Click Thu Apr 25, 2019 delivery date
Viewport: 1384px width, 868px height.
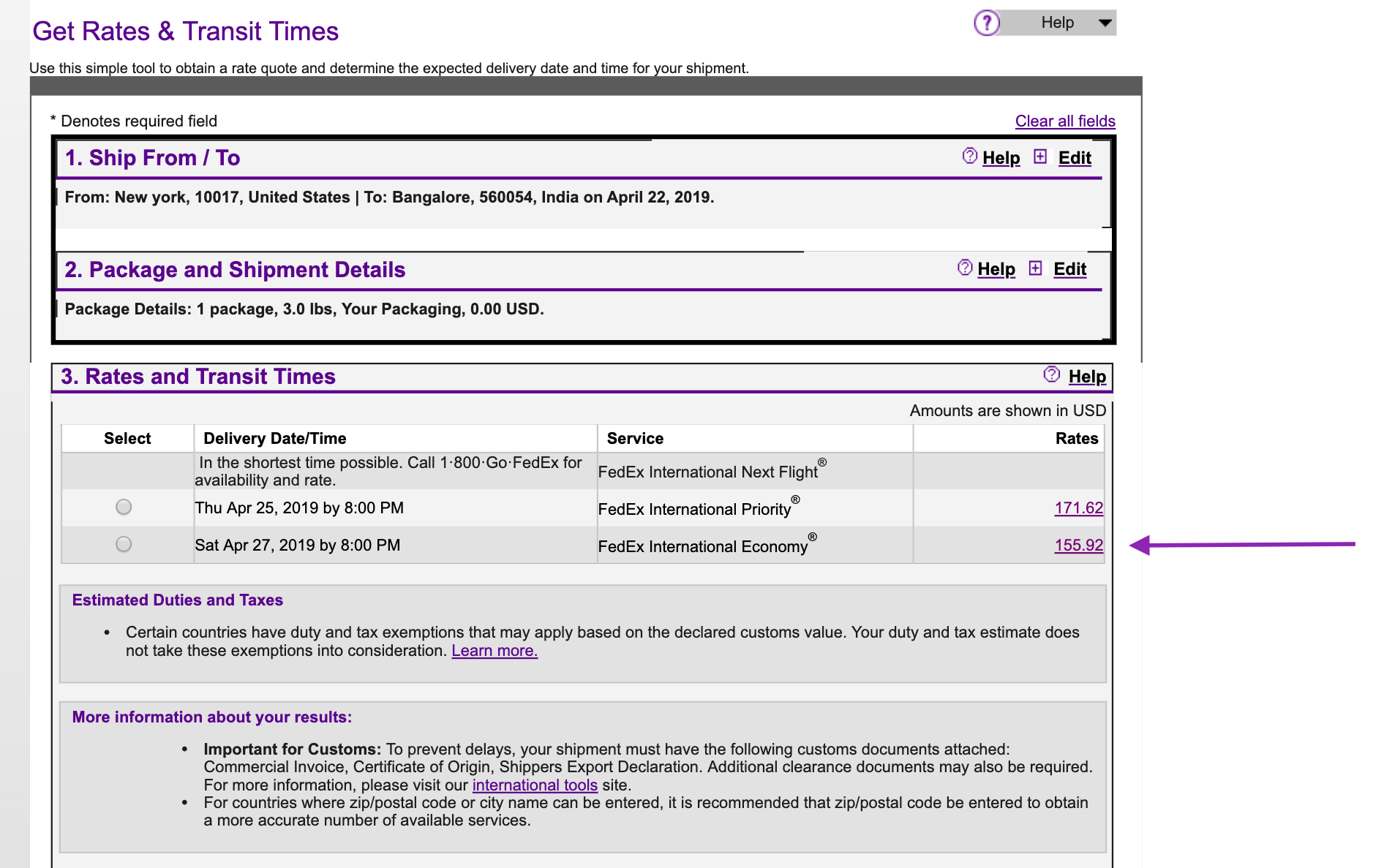pyautogui.click(x=299, y=508)
